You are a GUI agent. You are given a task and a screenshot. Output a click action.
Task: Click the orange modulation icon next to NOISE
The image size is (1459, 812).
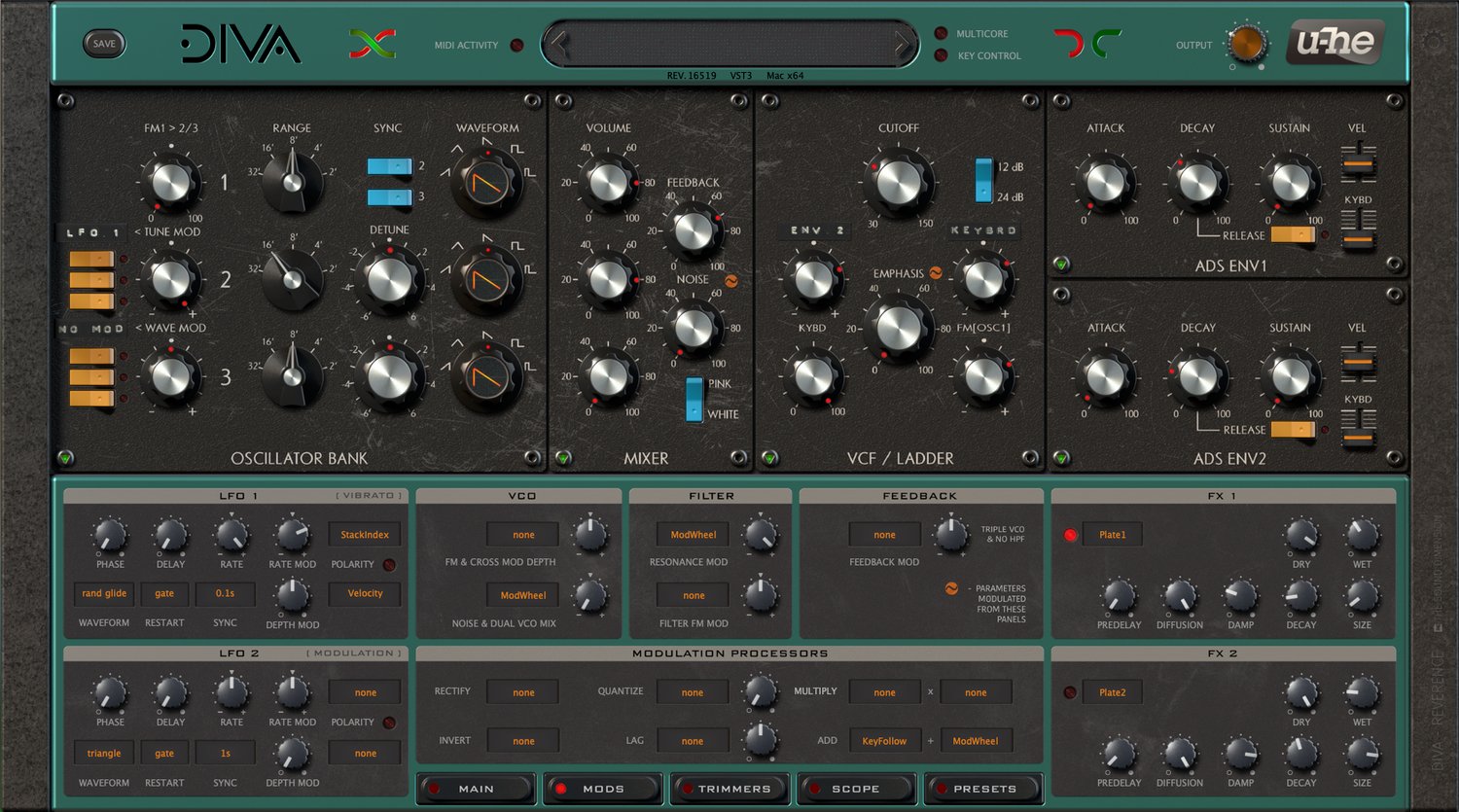click(731, 280)
